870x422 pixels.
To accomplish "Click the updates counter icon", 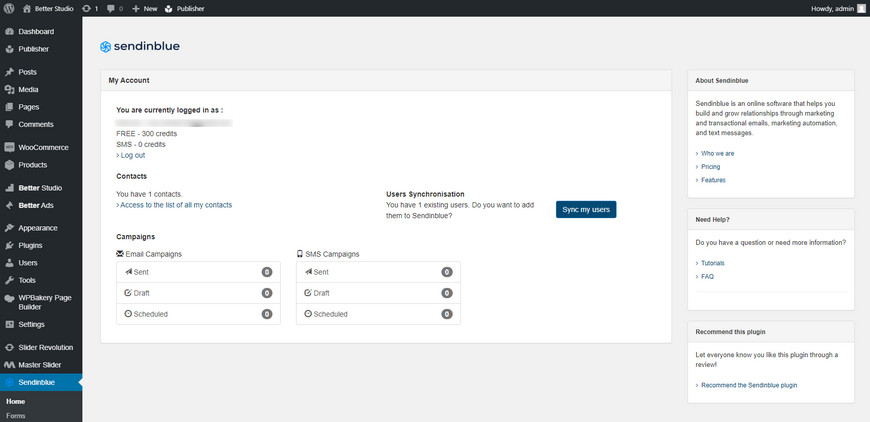I will tap(85, 8).
